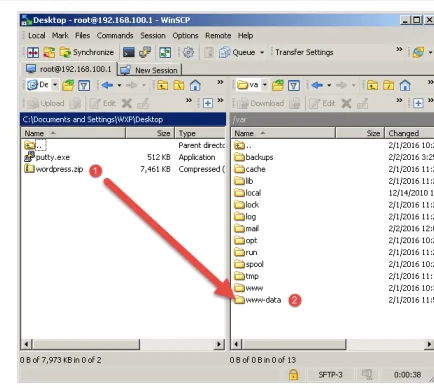Screen dimensions: 434x388
Task: Open the Files menu
Action: tap(82, 35)
